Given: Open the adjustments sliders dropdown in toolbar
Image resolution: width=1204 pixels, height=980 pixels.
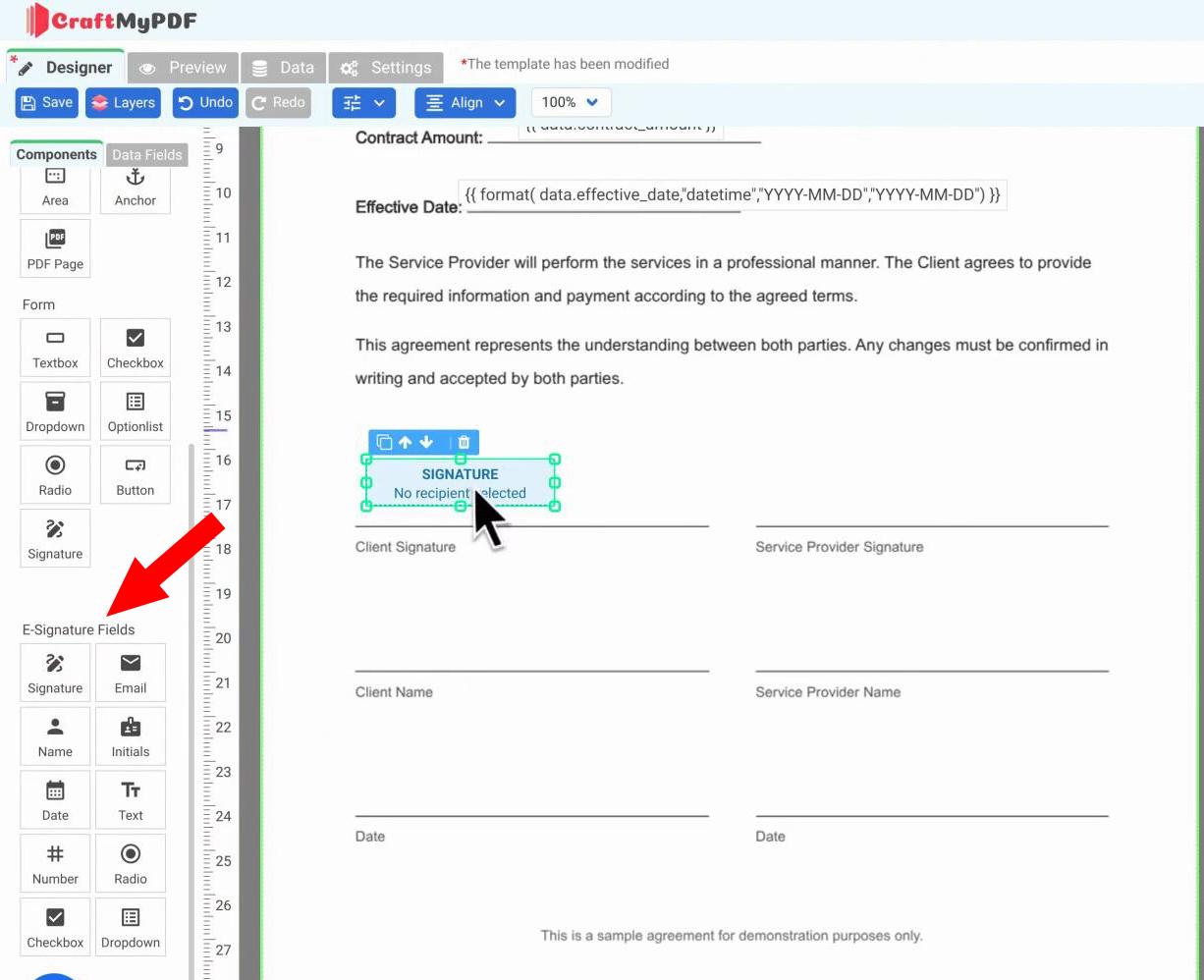Looking at the screenshot, I should [364, 102].
